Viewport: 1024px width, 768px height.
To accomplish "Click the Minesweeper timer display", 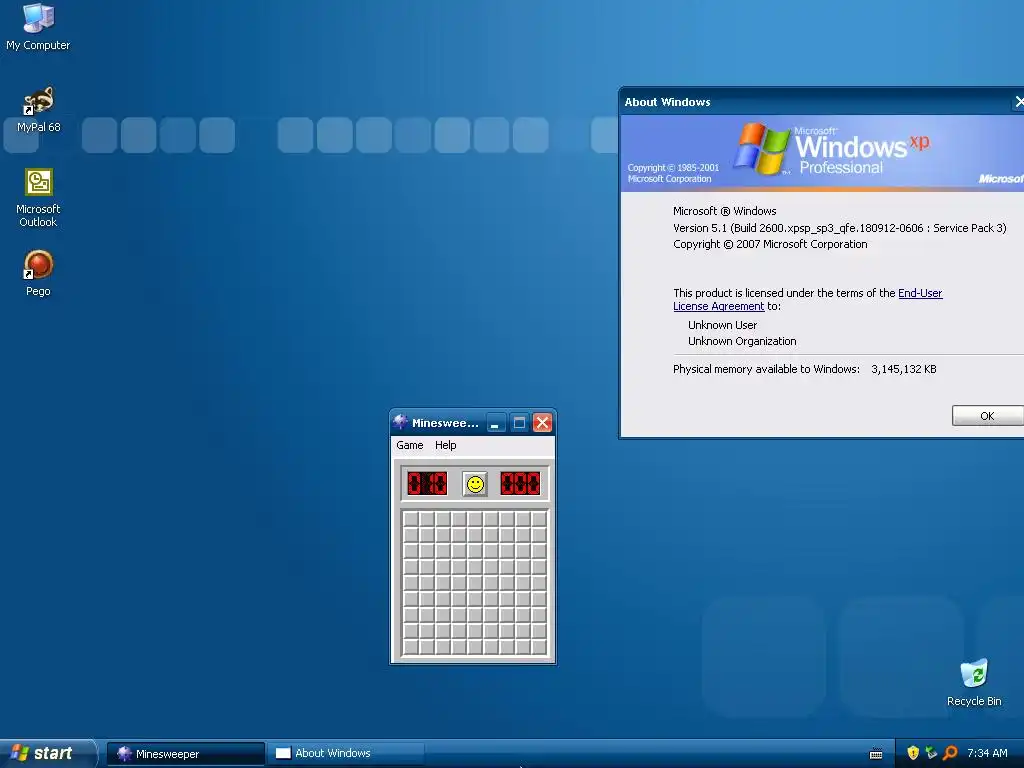I will click(520, 484).
